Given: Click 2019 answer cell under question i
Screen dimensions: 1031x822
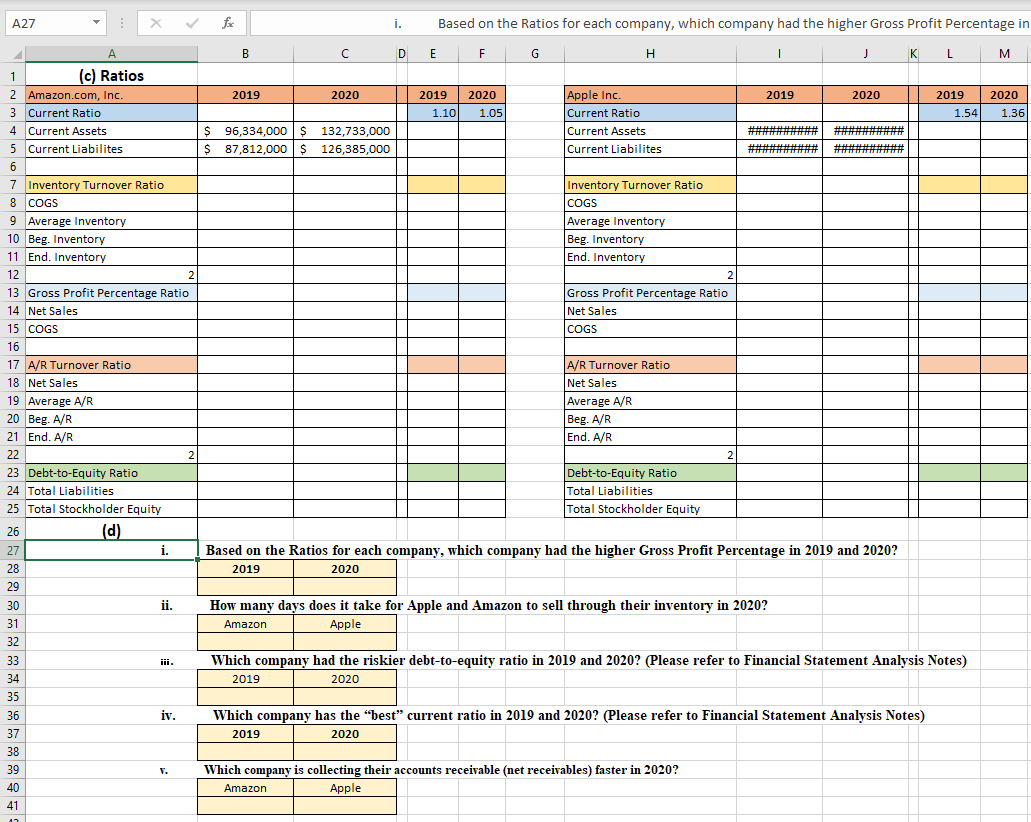Looking at the screenshot, I should click(245, 587).
